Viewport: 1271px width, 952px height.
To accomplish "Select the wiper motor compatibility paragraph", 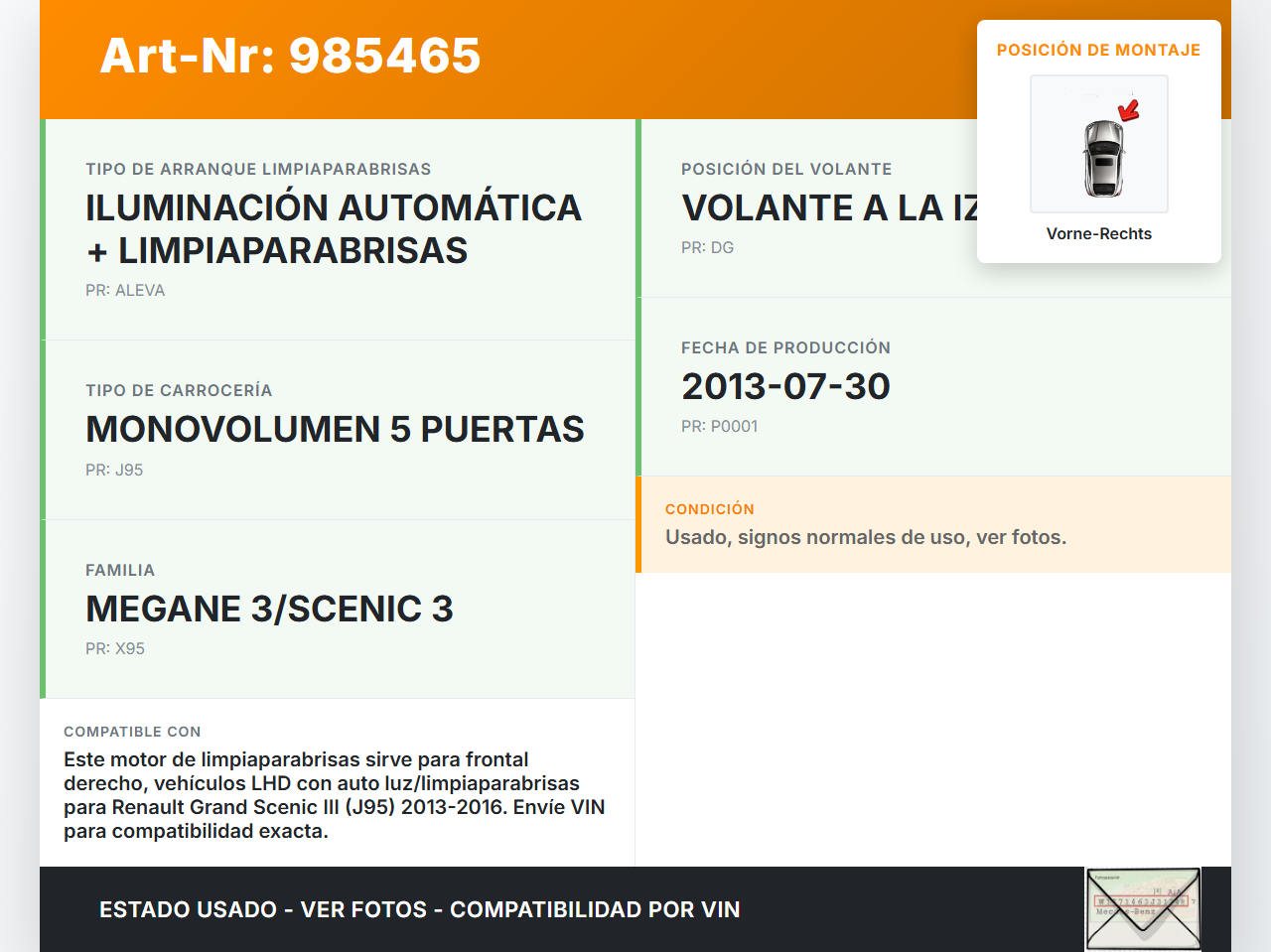I will (x=335, y=795).
